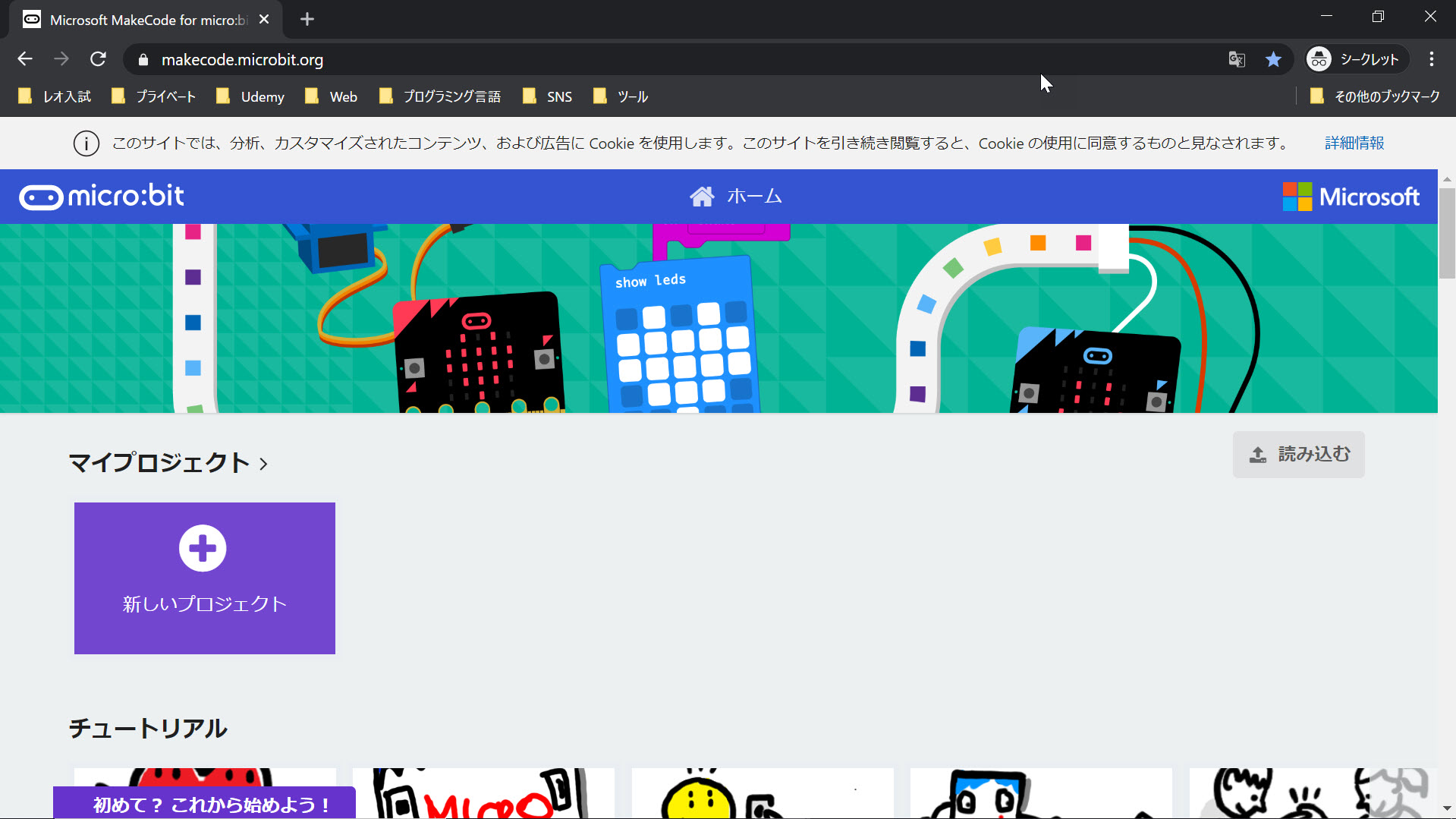Select the Microsoft MakeCode for micro:bit tab
Screen dimensions: 1456x819
pyautogui.click(x=146, y=20)
